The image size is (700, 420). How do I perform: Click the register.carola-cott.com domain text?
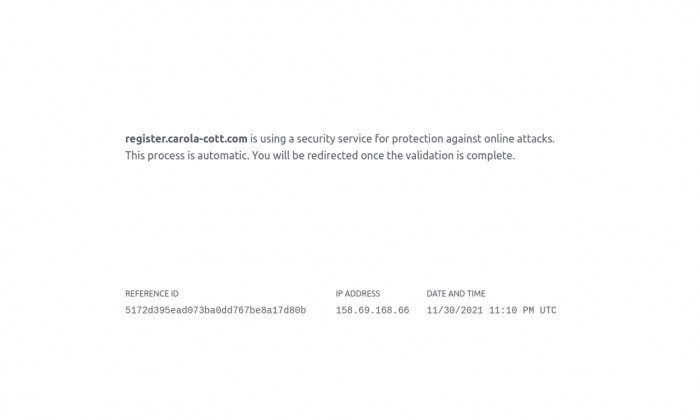tap(186, 139)
